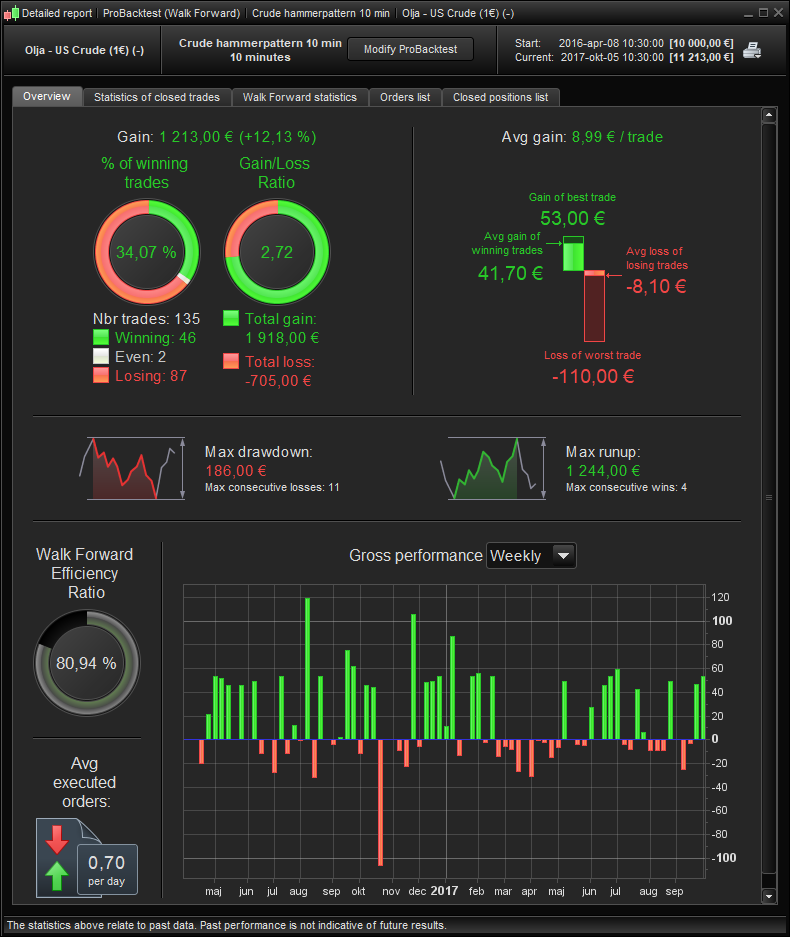790x937 pixels.
Task: Click the Olja - US Crude instrument button
Action: pos(84,50)
